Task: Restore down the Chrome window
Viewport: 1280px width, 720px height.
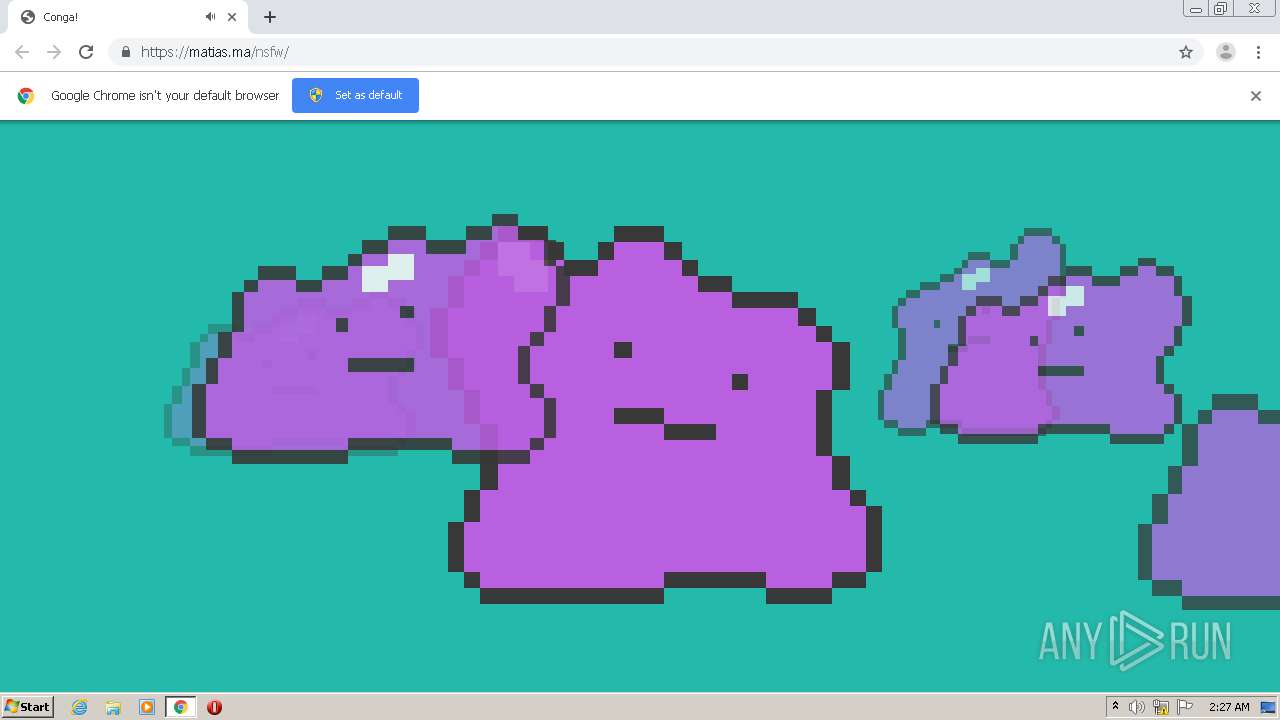Action: click(1221, 9)
